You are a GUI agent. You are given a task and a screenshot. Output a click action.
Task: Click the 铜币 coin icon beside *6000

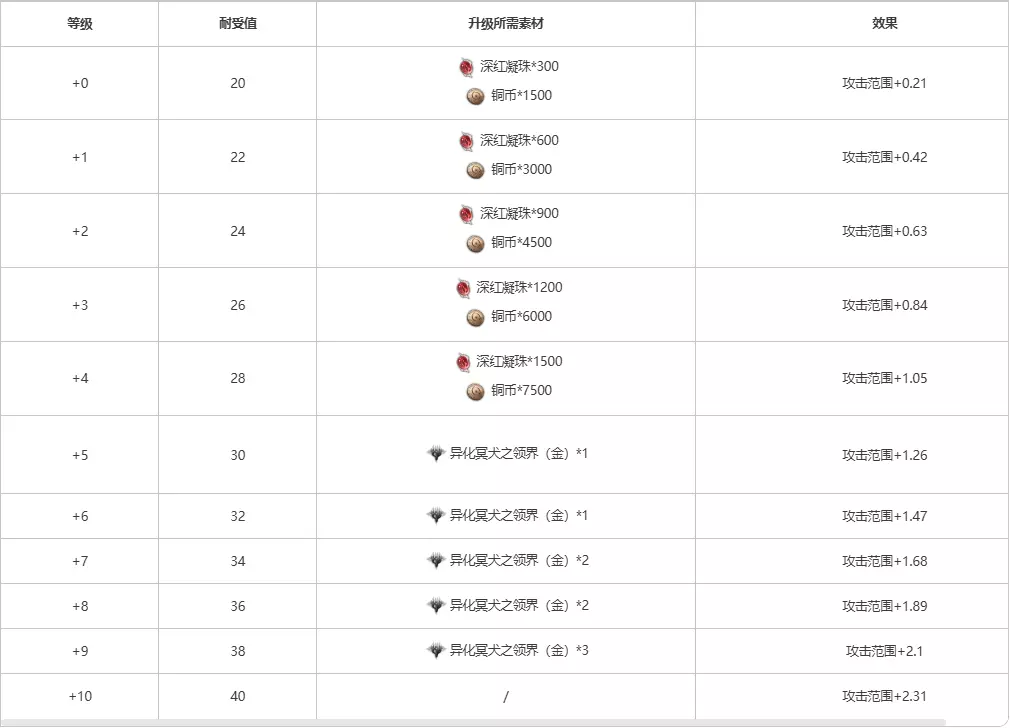pyautogui.click(x=475, y=317)
